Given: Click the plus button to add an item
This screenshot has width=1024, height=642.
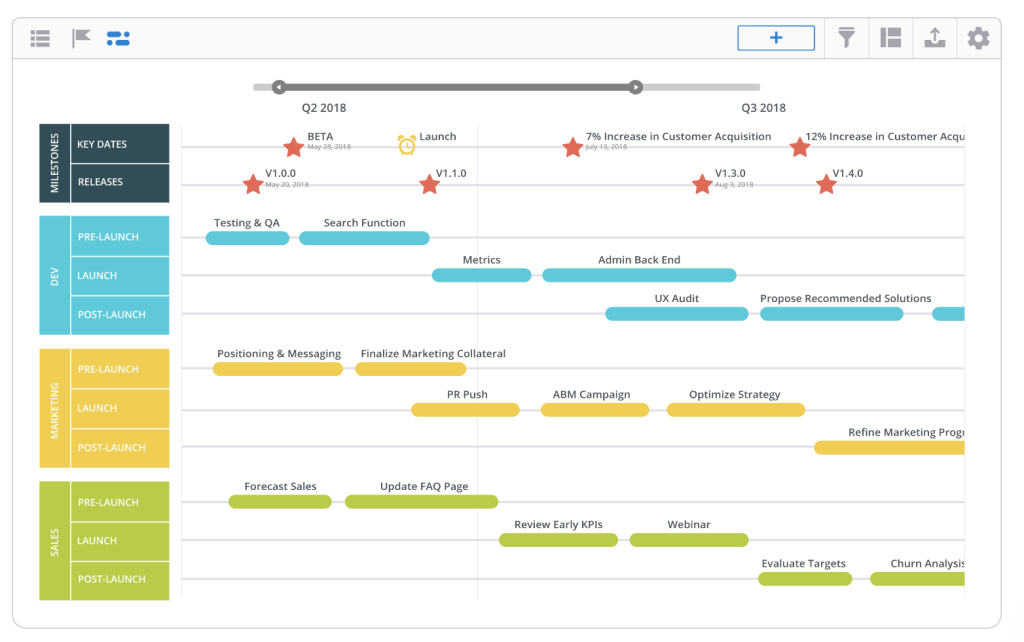Looking at the screenshot, I should coord(776,37).
